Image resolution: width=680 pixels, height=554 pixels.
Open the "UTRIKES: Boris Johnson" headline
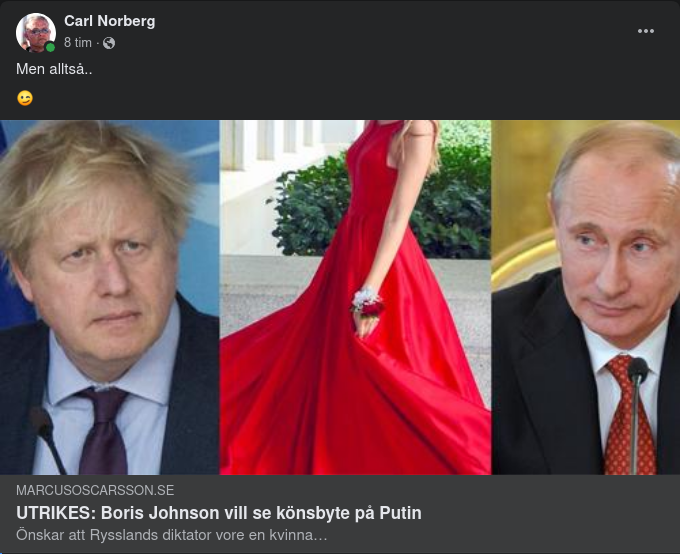[x=219, y=513]
